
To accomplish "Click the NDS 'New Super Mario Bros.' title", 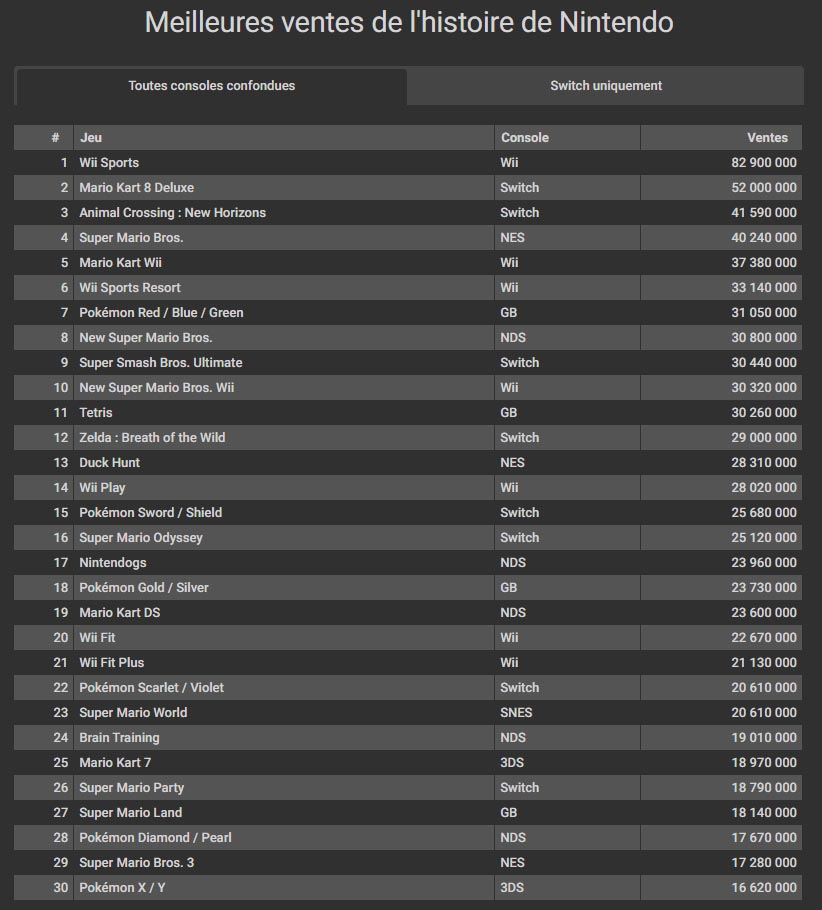I will (146, 337).
